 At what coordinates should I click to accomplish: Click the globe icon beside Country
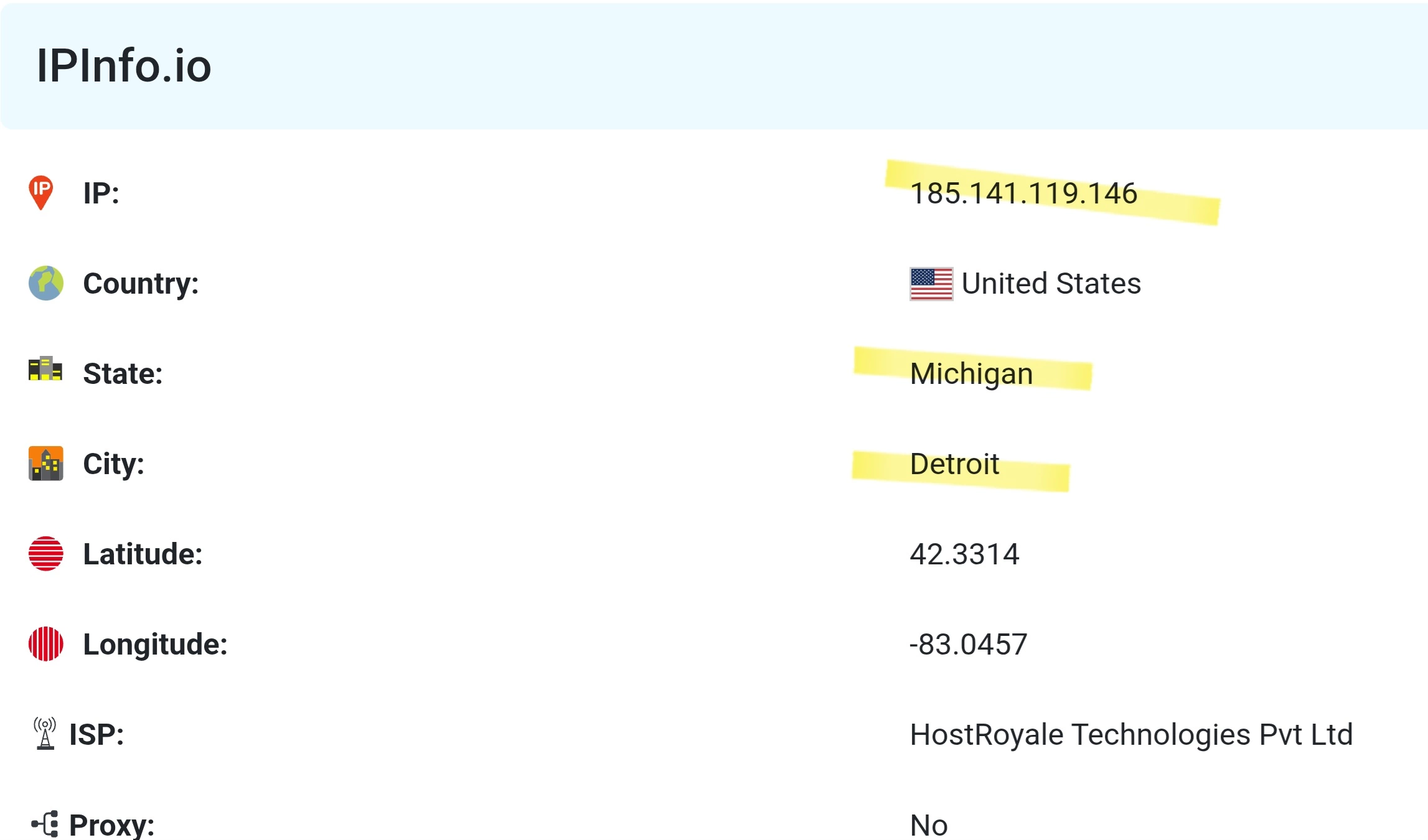(46, 283)
